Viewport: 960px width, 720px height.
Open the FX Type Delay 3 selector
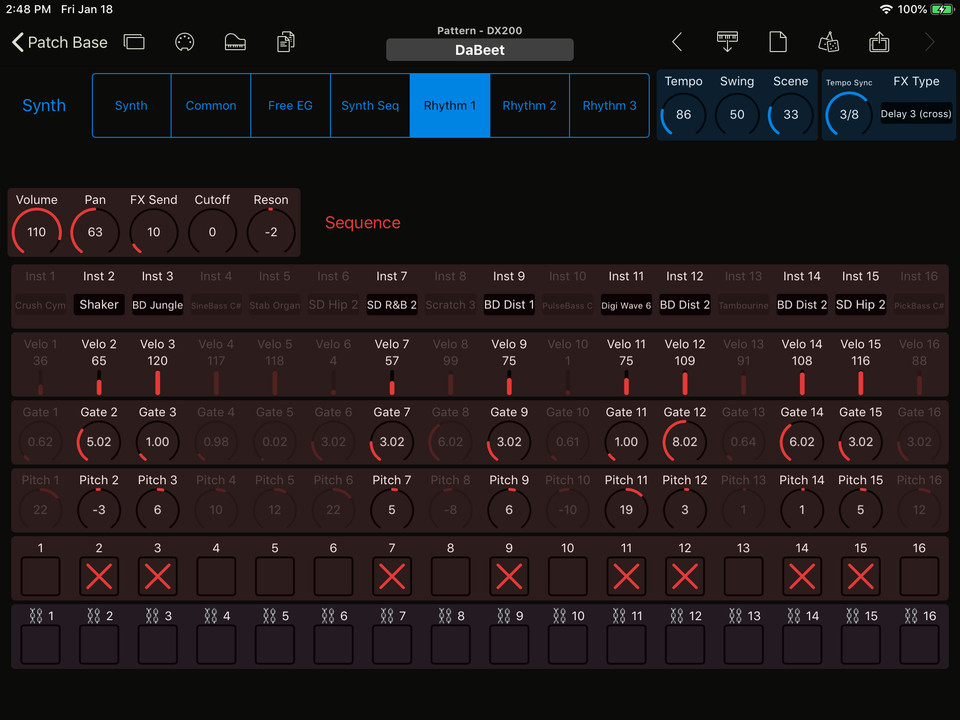[x=914, y=114]
